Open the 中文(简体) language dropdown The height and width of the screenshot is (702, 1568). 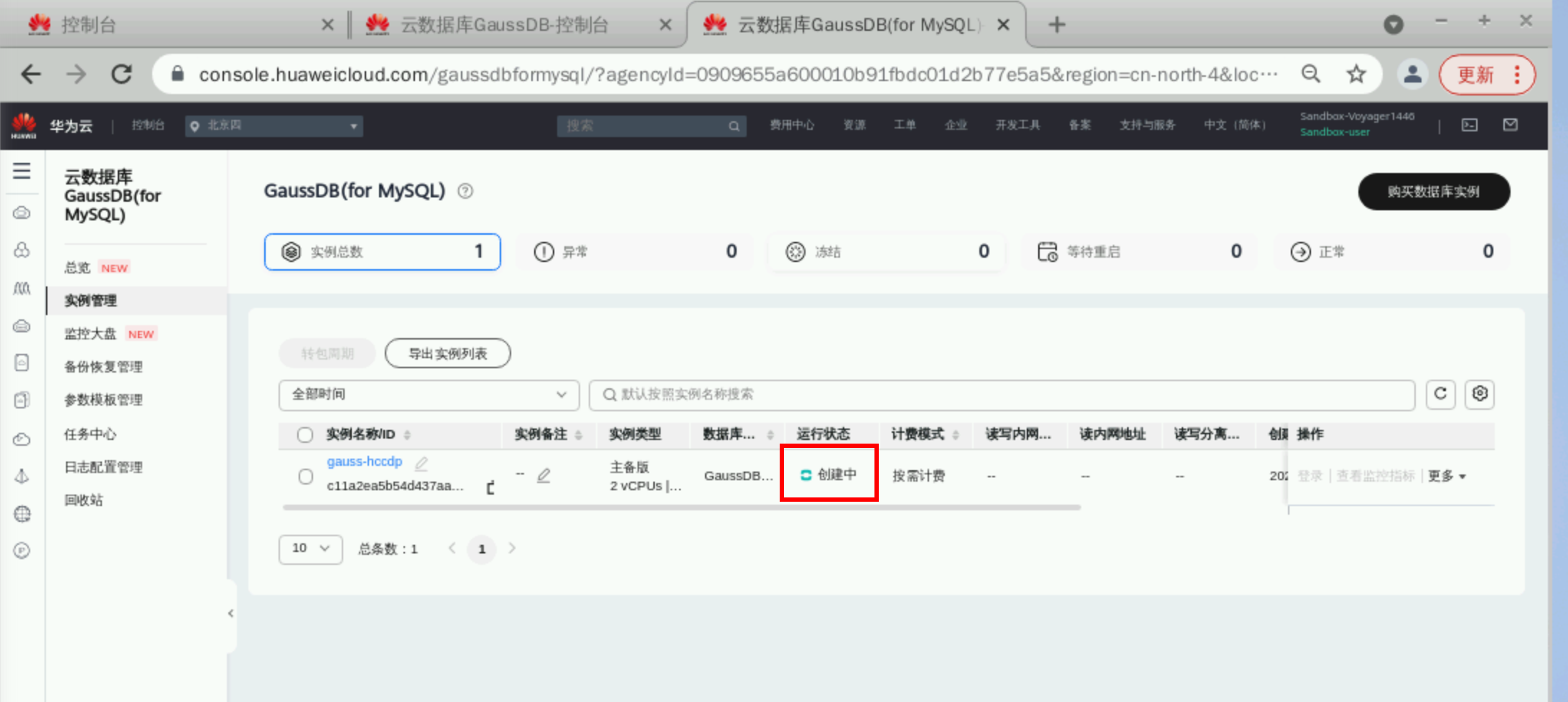tap(1235, 125)
